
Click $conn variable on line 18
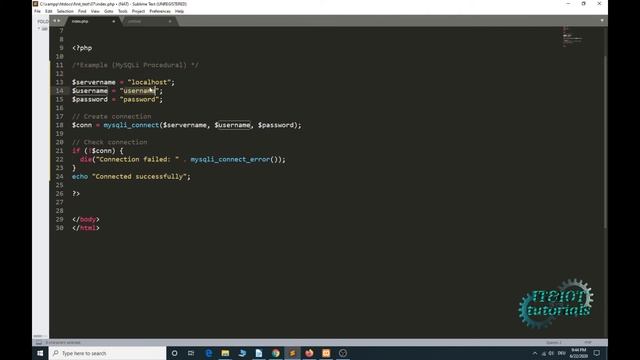click(82, 125)
